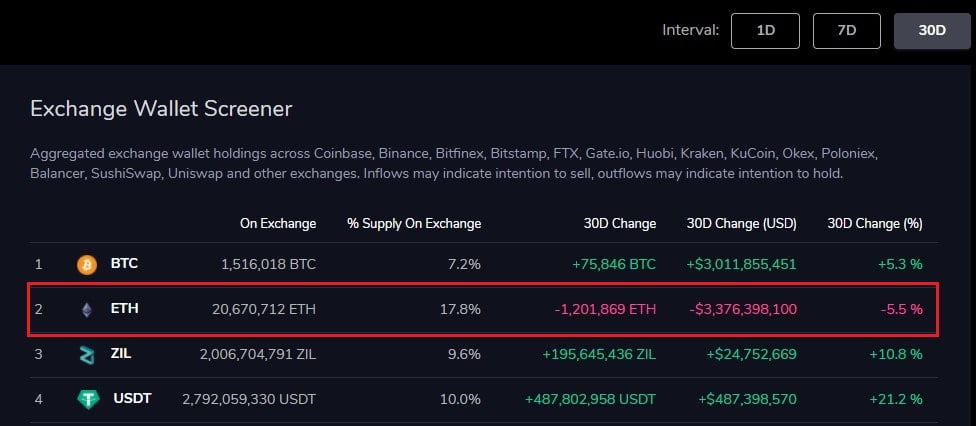Open the BTC ticker link
The image size is (976, 426).
[x=124, y=264]
